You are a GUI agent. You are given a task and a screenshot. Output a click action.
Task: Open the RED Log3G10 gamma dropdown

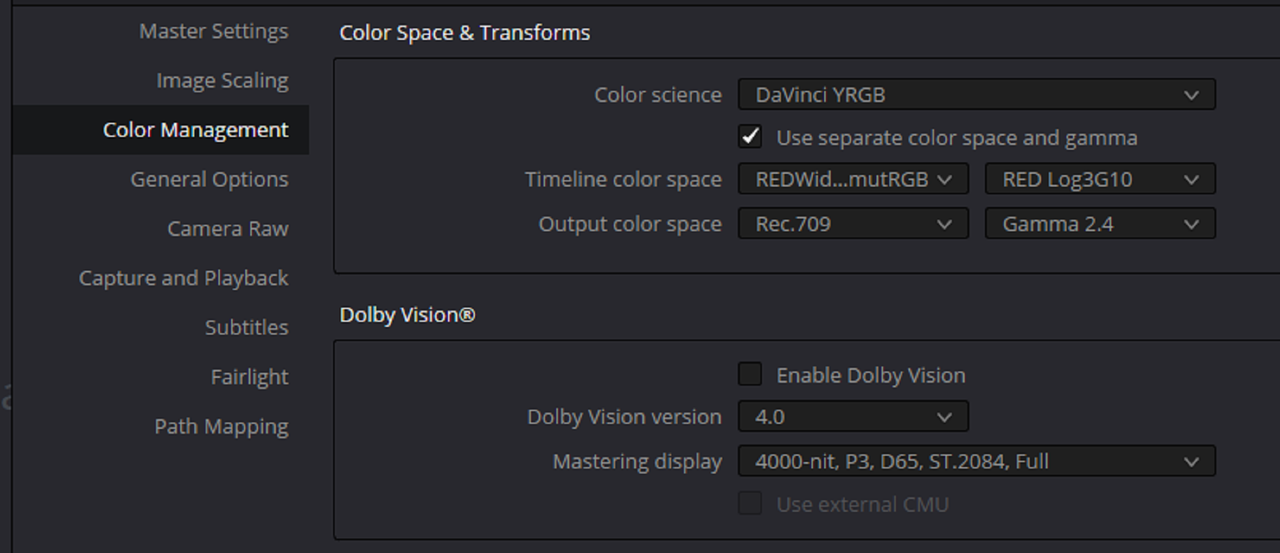pyautogui.click(x=1100, y=179)
